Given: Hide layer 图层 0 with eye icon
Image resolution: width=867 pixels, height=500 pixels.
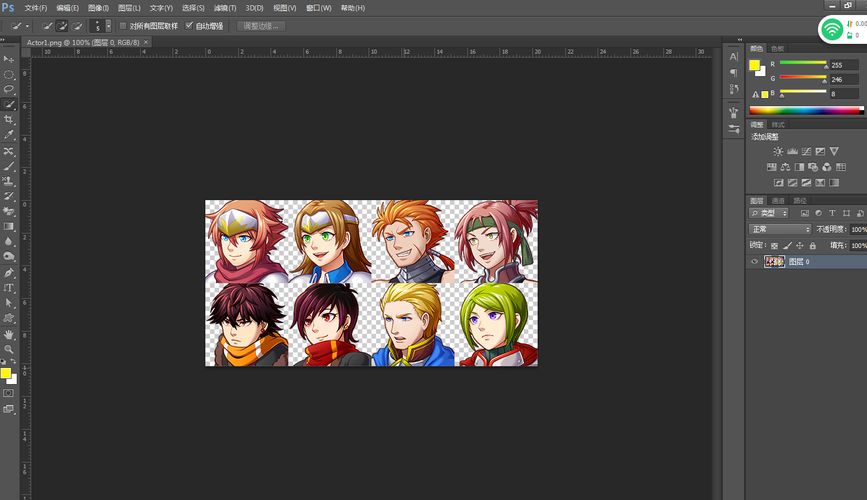Looking at the screenshot, I should pyautogui.click(x=754, y=262).
